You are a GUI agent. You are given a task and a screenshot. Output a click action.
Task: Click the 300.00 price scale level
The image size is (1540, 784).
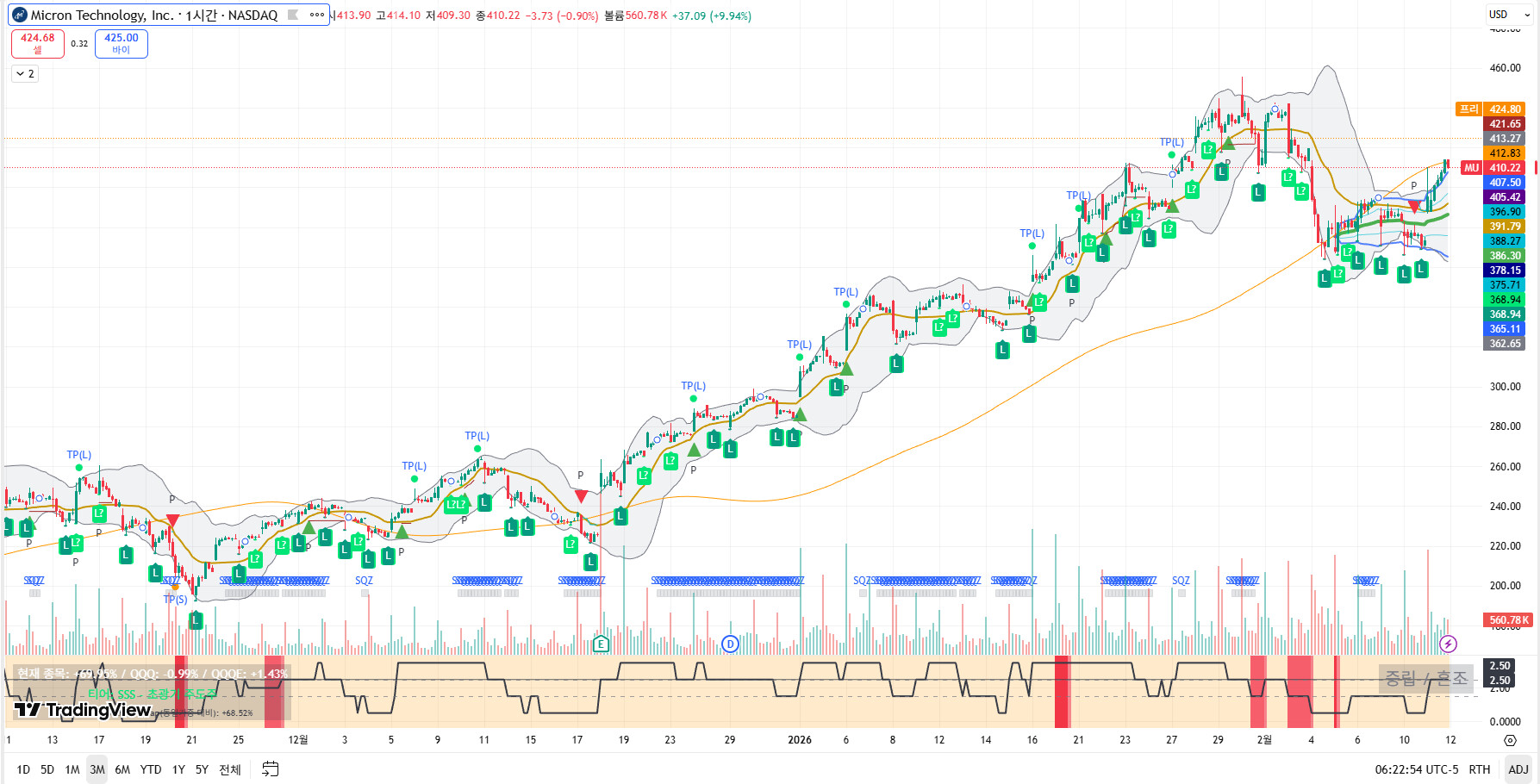(1506, 387)
